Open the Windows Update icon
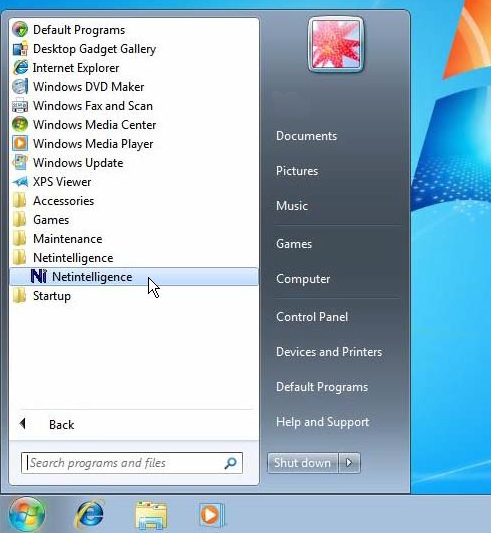The width and height of the screenshot is (491, 533). (20, 162)
